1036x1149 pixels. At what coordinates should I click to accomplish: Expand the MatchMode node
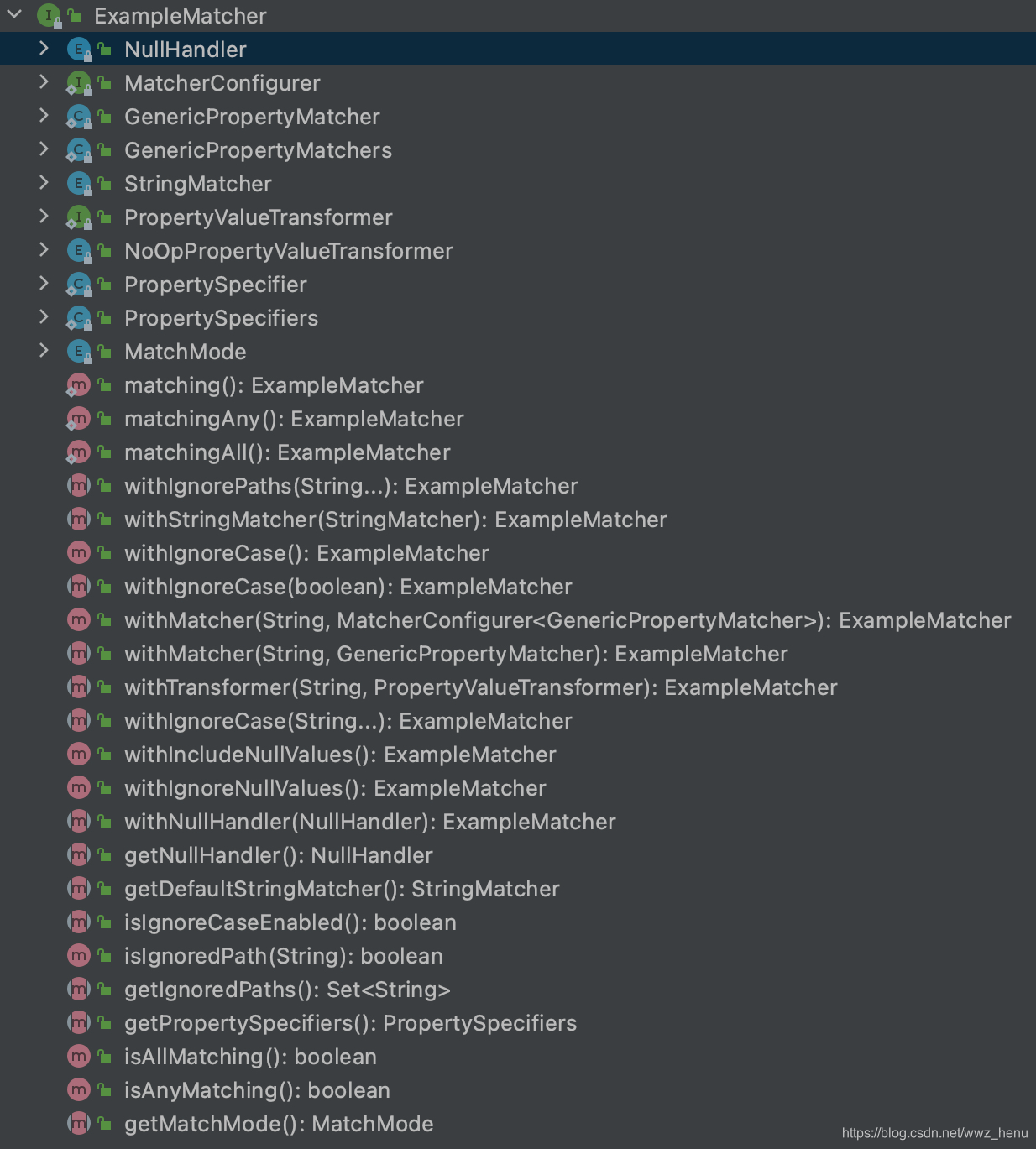tap(44, 351)
